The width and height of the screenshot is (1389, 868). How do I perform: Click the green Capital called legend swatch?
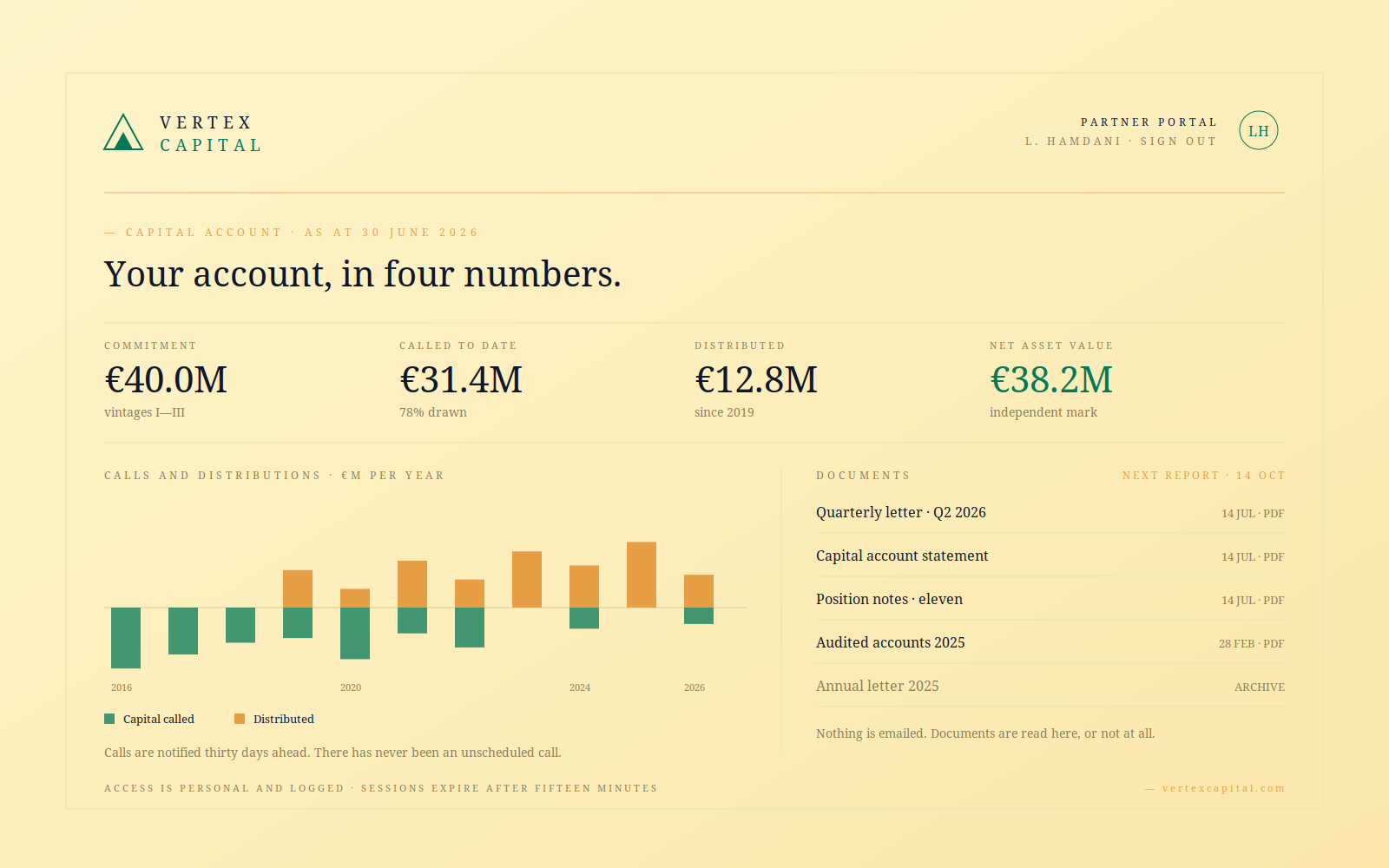(x=109, y=719)
